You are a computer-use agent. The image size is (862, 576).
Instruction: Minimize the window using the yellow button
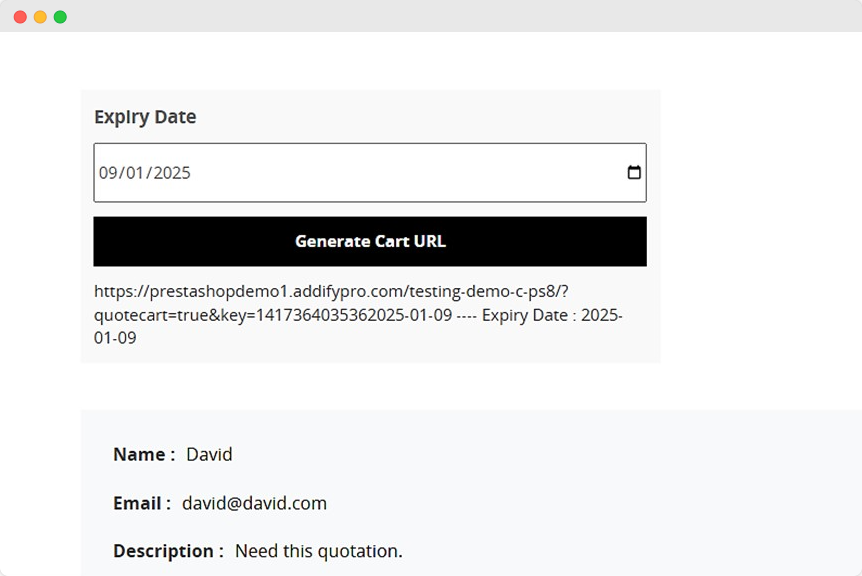(40, 17)
